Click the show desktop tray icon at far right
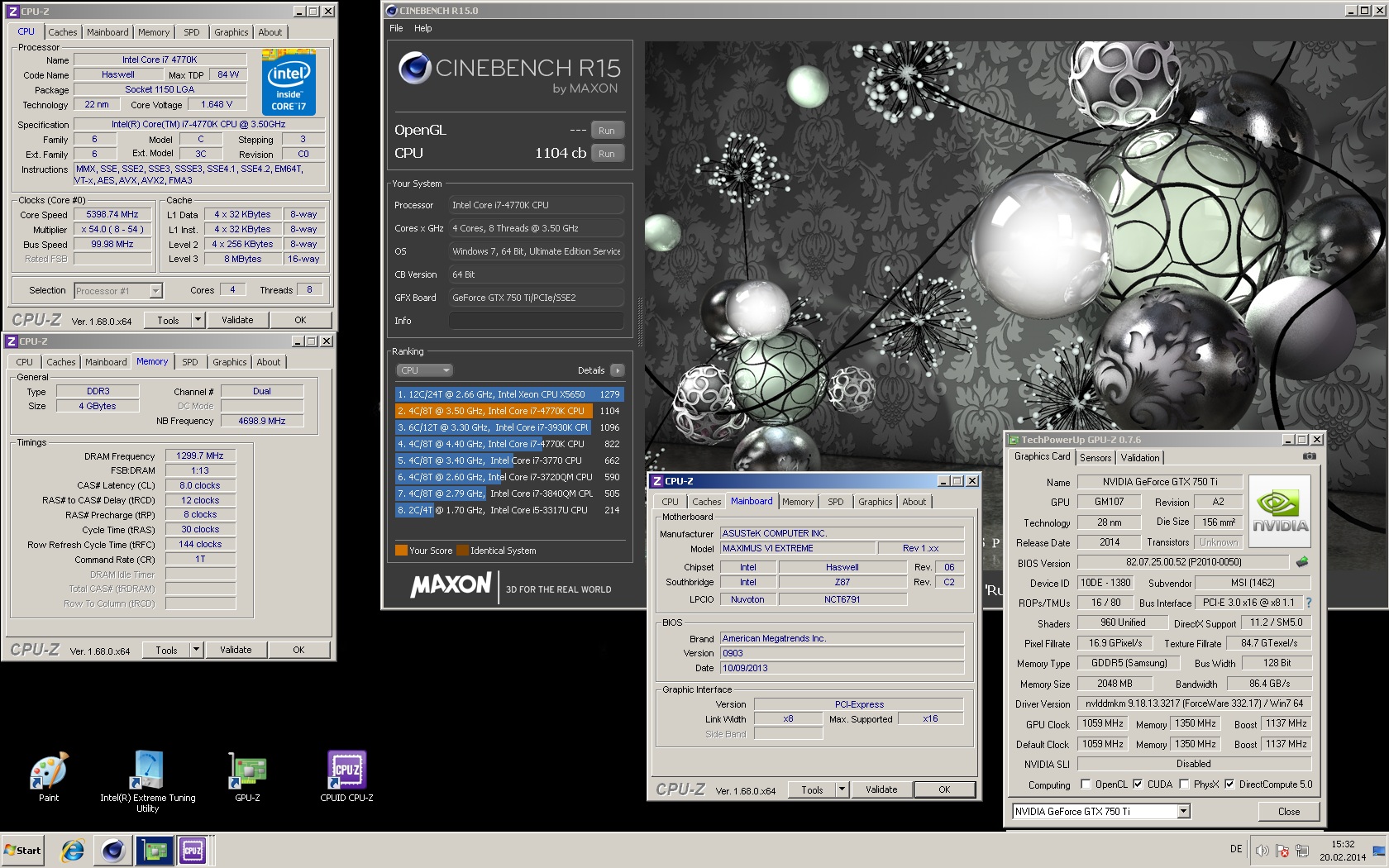Image resolution: width=1389 pixels, height=868 pixels. pyautogui.click(x=1379, y=850)
